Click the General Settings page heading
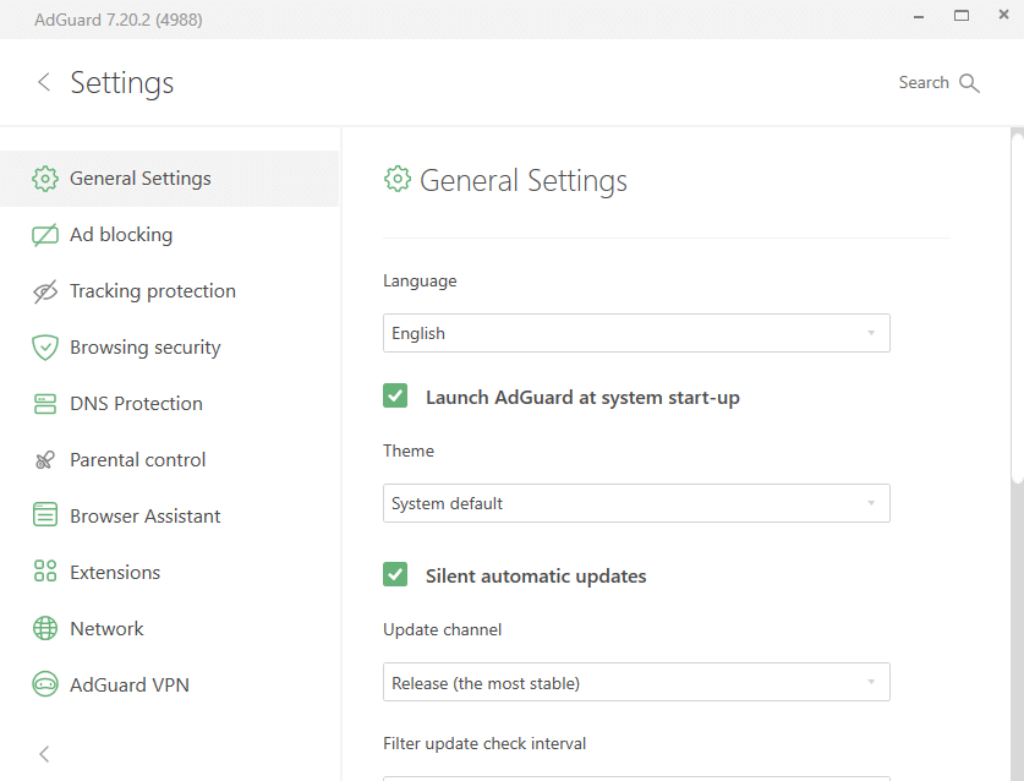The width and height of the screenshot is (1024, 781). coord(523,181)
